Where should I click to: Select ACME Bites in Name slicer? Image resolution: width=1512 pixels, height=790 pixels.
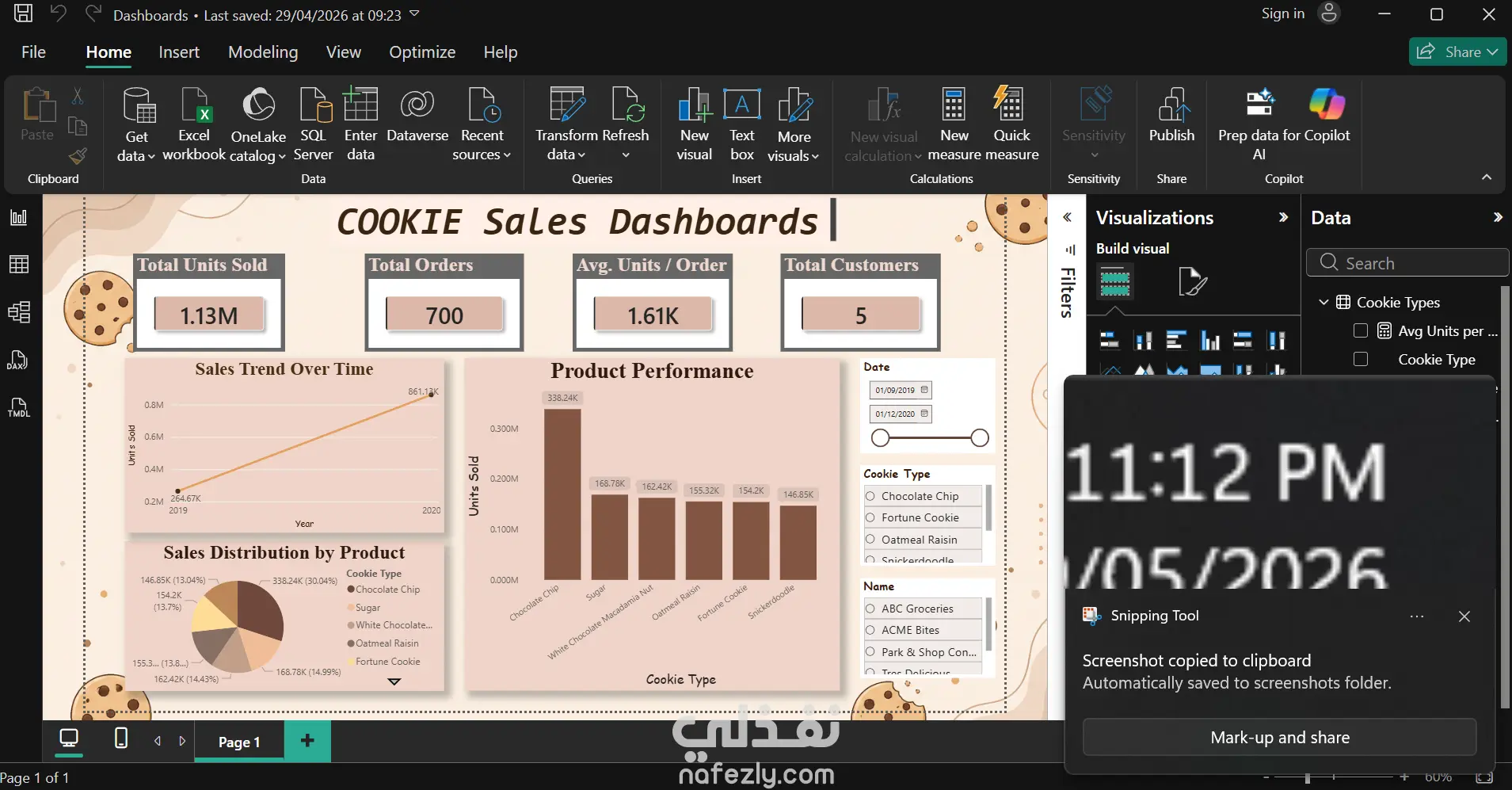pos(923,630)
